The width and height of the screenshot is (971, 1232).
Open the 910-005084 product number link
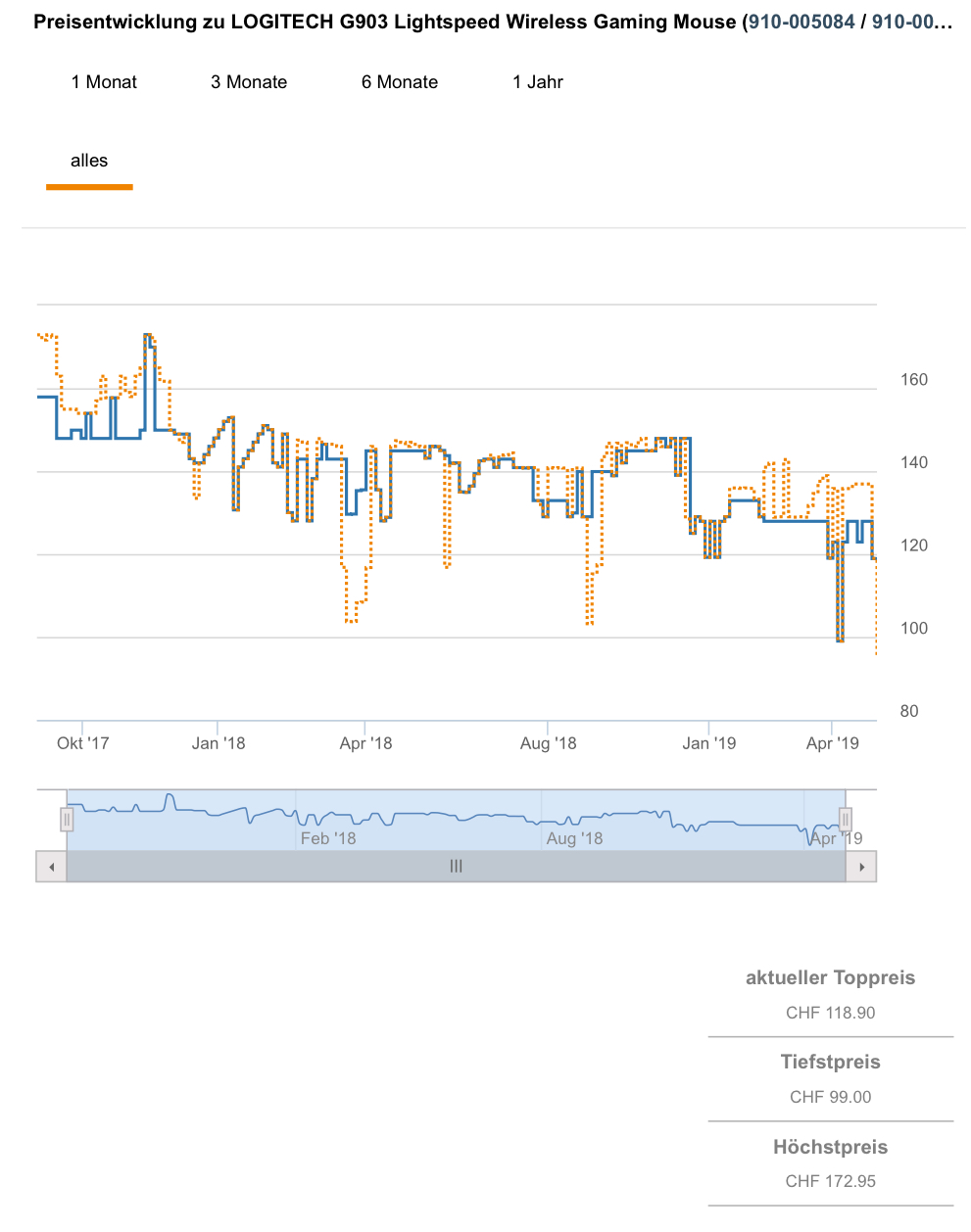pyautogui.click(x=801, y=22)
